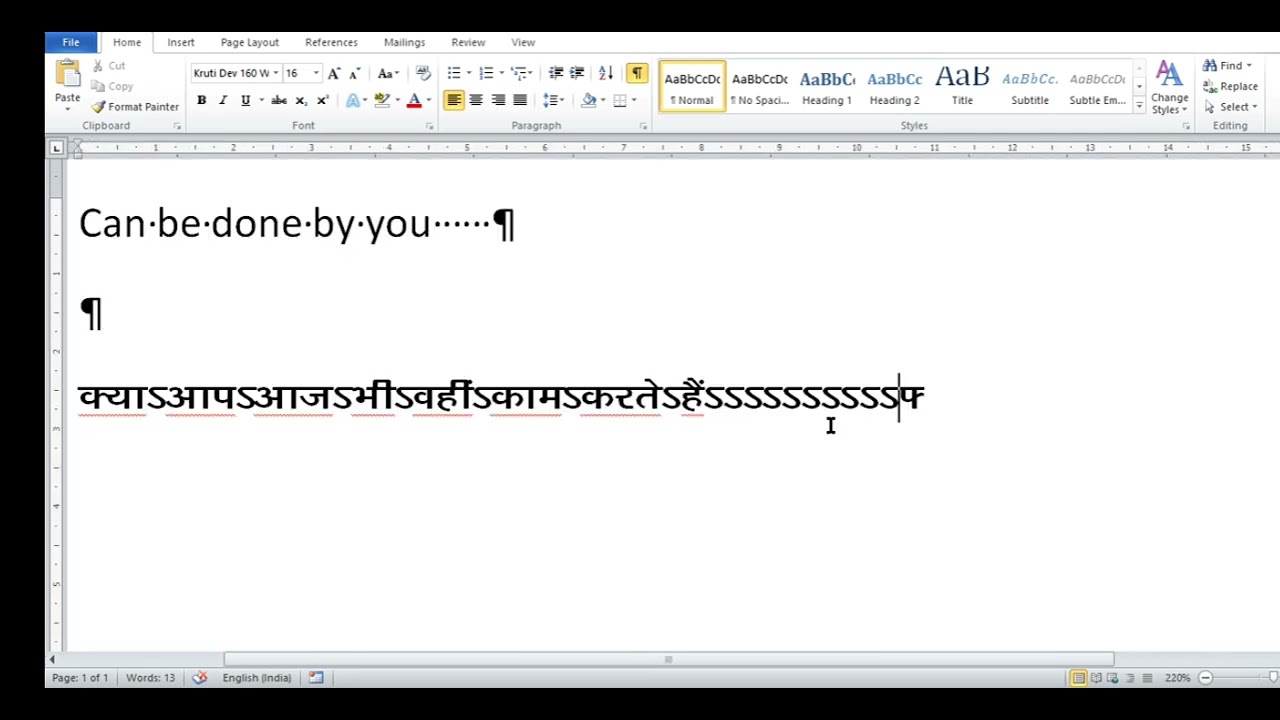Click the Copy button

(112, 86)
